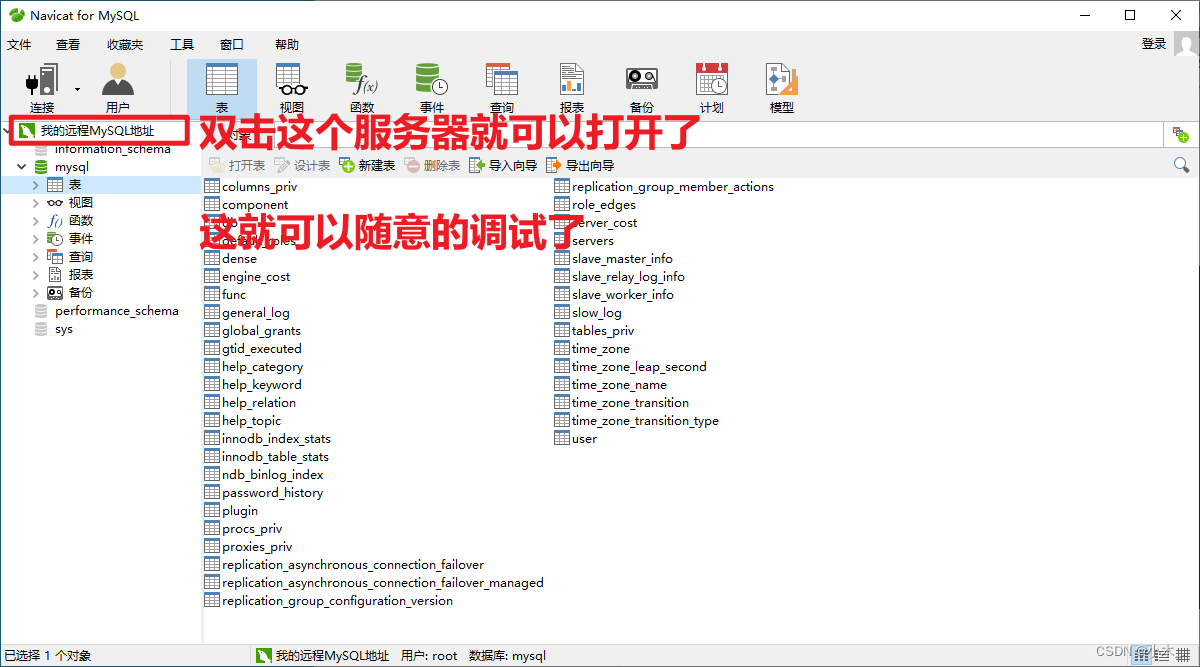Select the time_zone_name table
1200x667 pixels.
(619, 385)
